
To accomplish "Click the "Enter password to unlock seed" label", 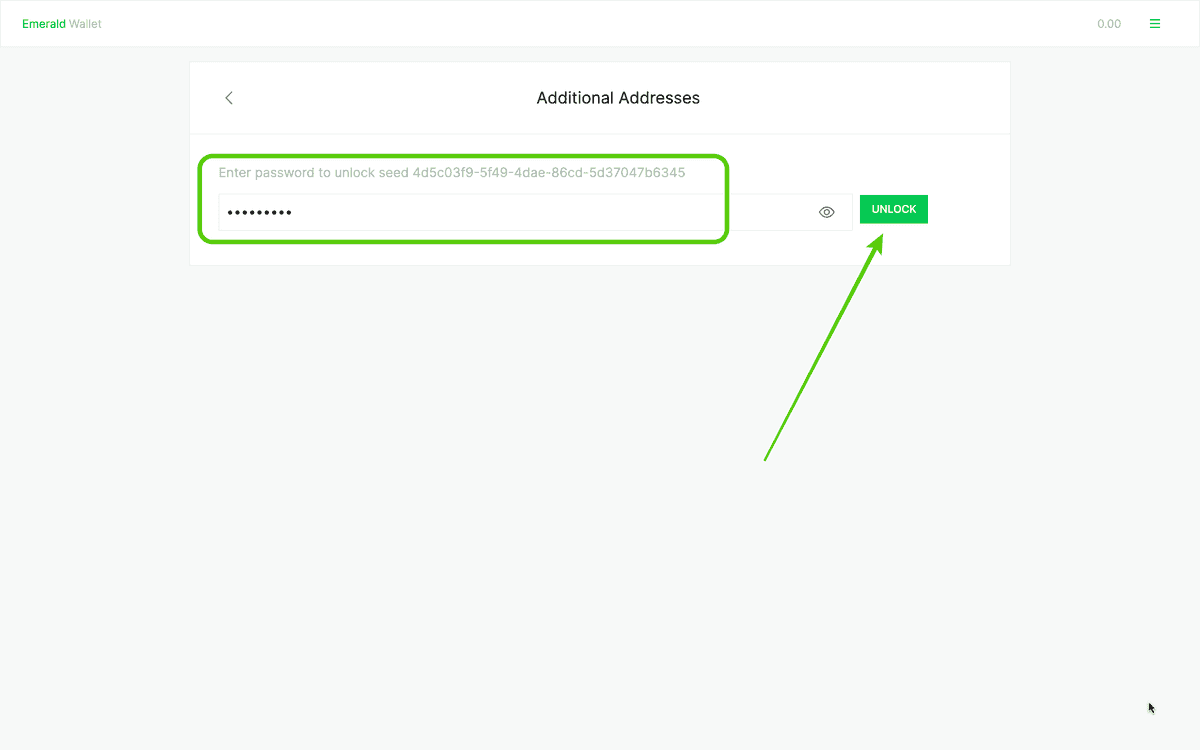I will click(314, 173).
